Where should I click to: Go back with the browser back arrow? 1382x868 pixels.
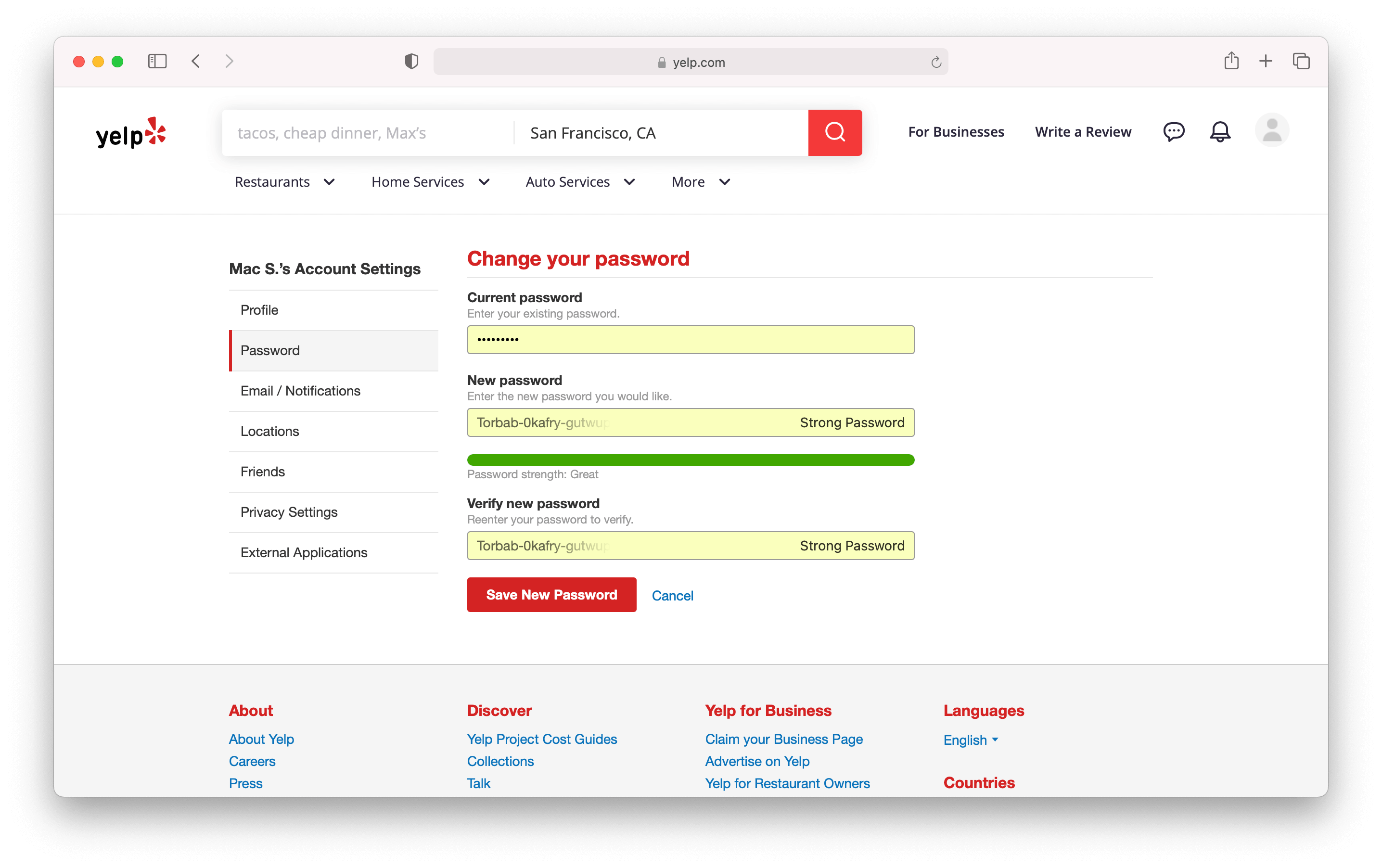(196, 62)
